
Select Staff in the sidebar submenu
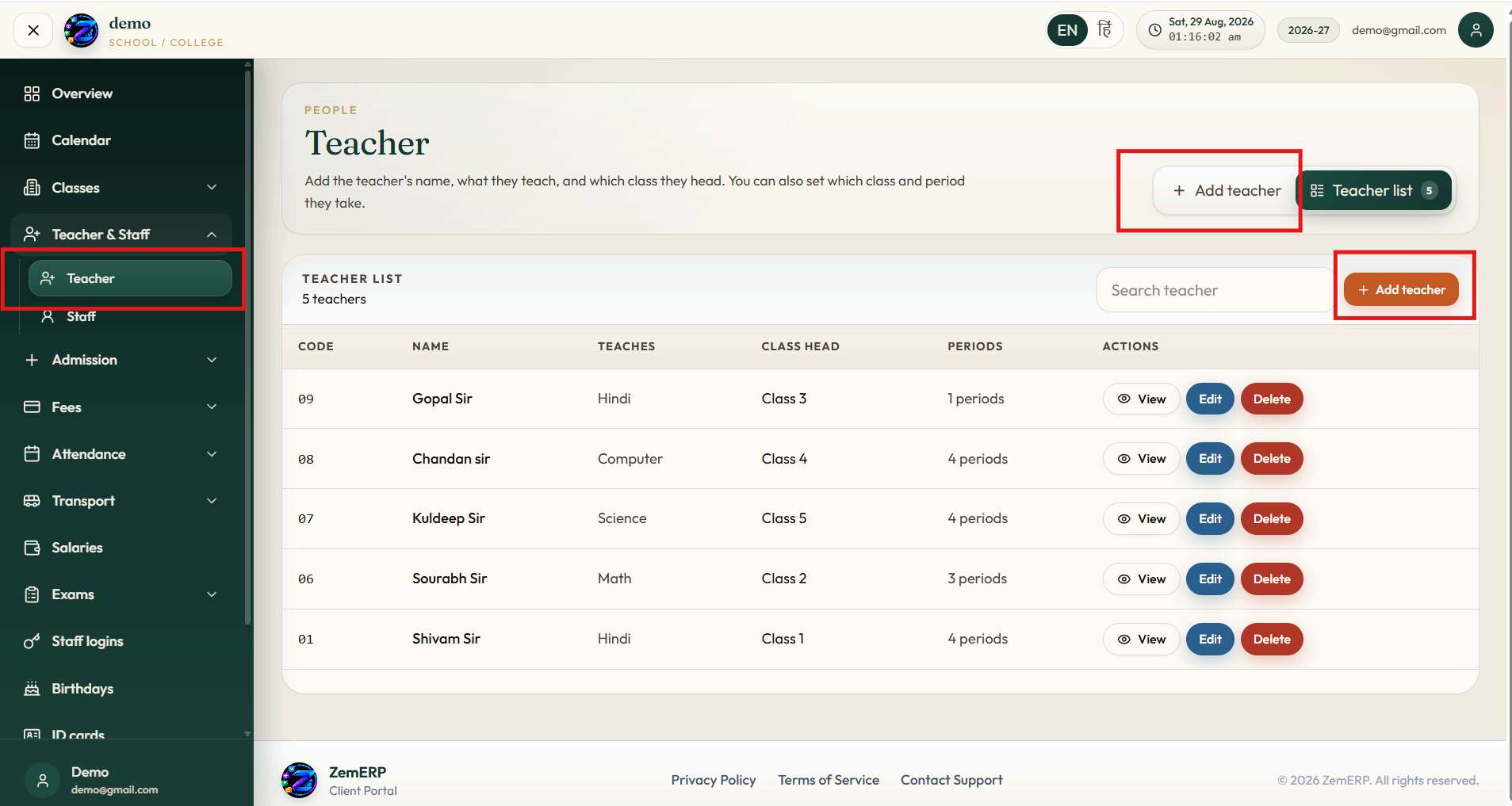pos(130,316)
